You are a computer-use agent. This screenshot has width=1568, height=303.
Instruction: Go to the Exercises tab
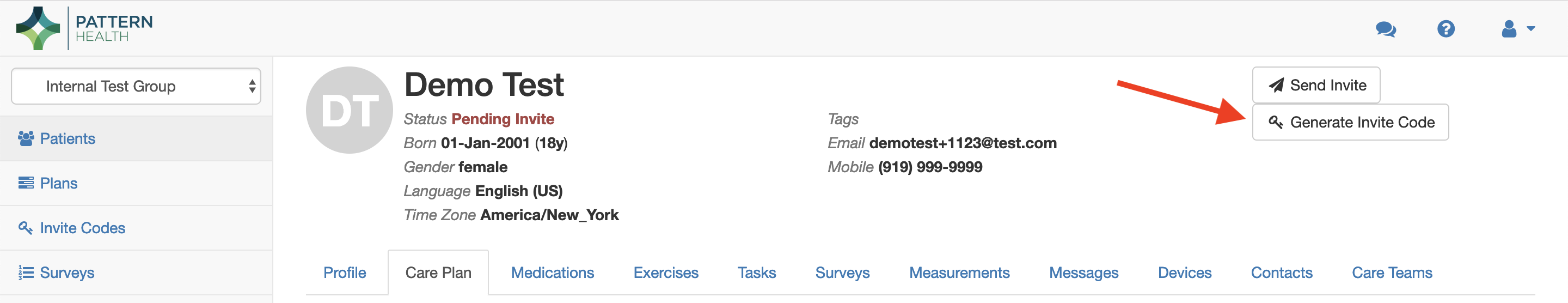point(665,273)
